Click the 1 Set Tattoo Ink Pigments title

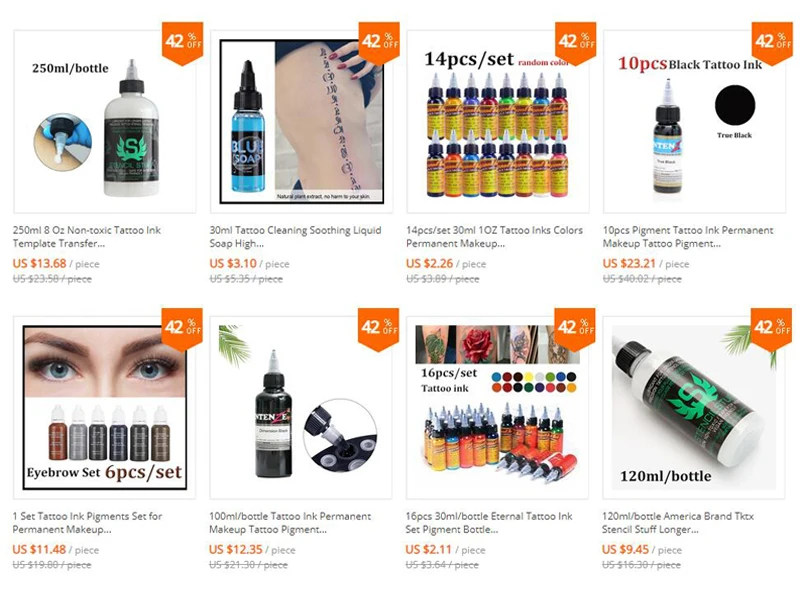click(x=87, y=523)
